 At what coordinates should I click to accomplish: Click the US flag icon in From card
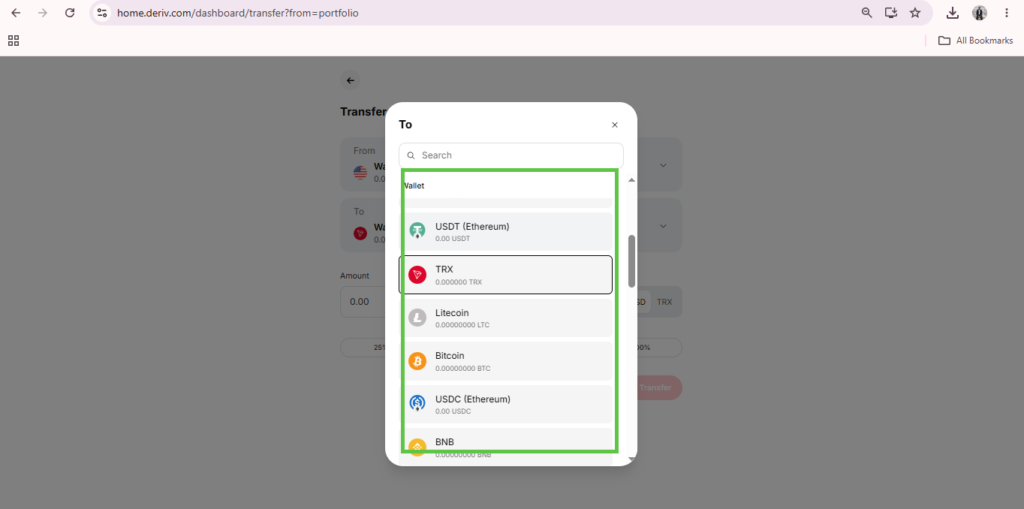(x=360, y=172)
